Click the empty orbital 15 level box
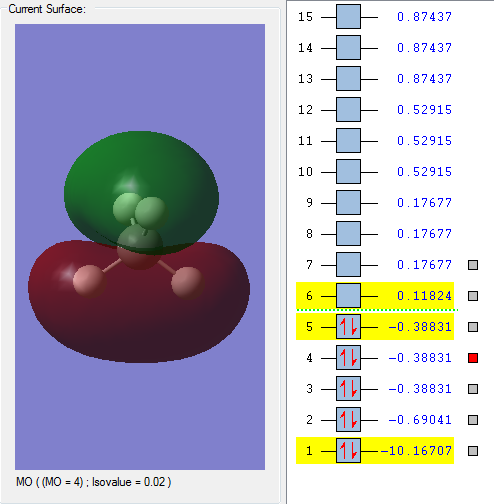 click(348, 17)
